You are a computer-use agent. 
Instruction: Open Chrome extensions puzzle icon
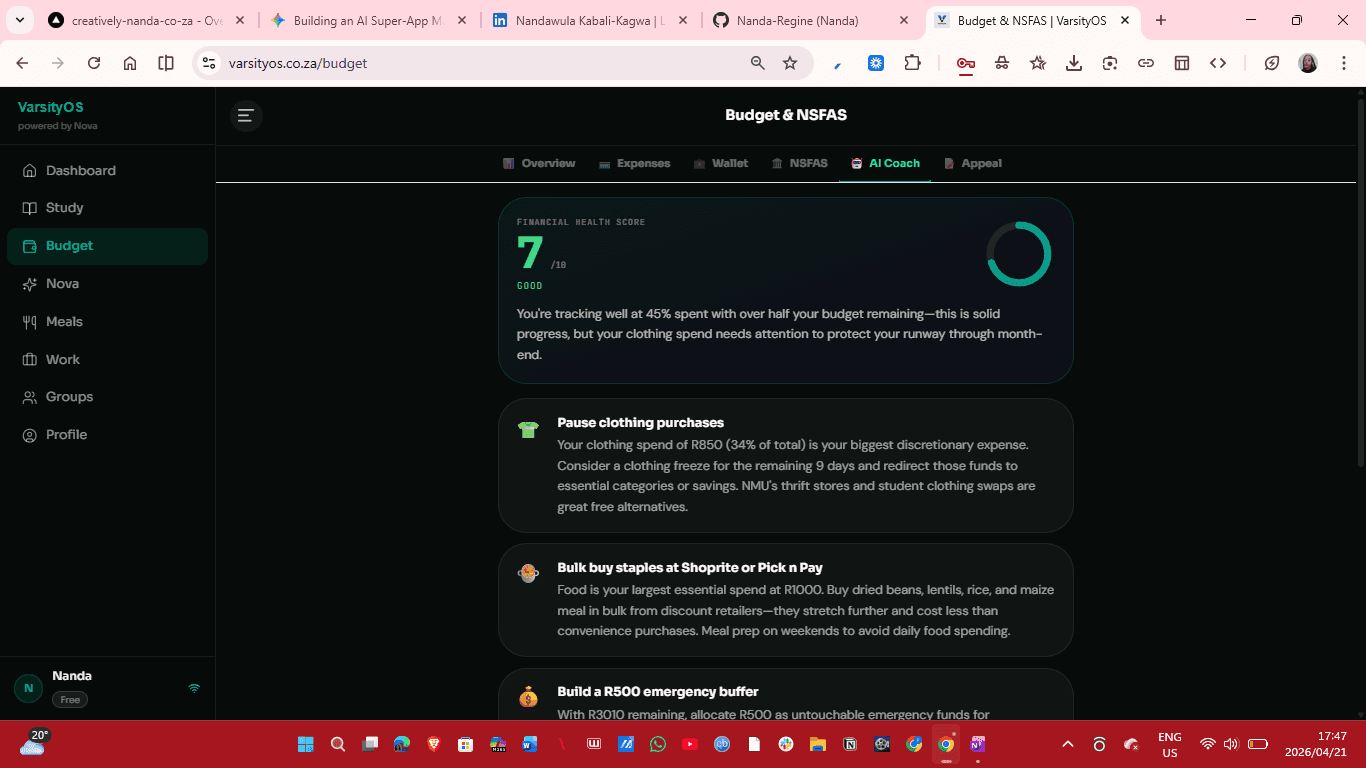click(912, 63)
